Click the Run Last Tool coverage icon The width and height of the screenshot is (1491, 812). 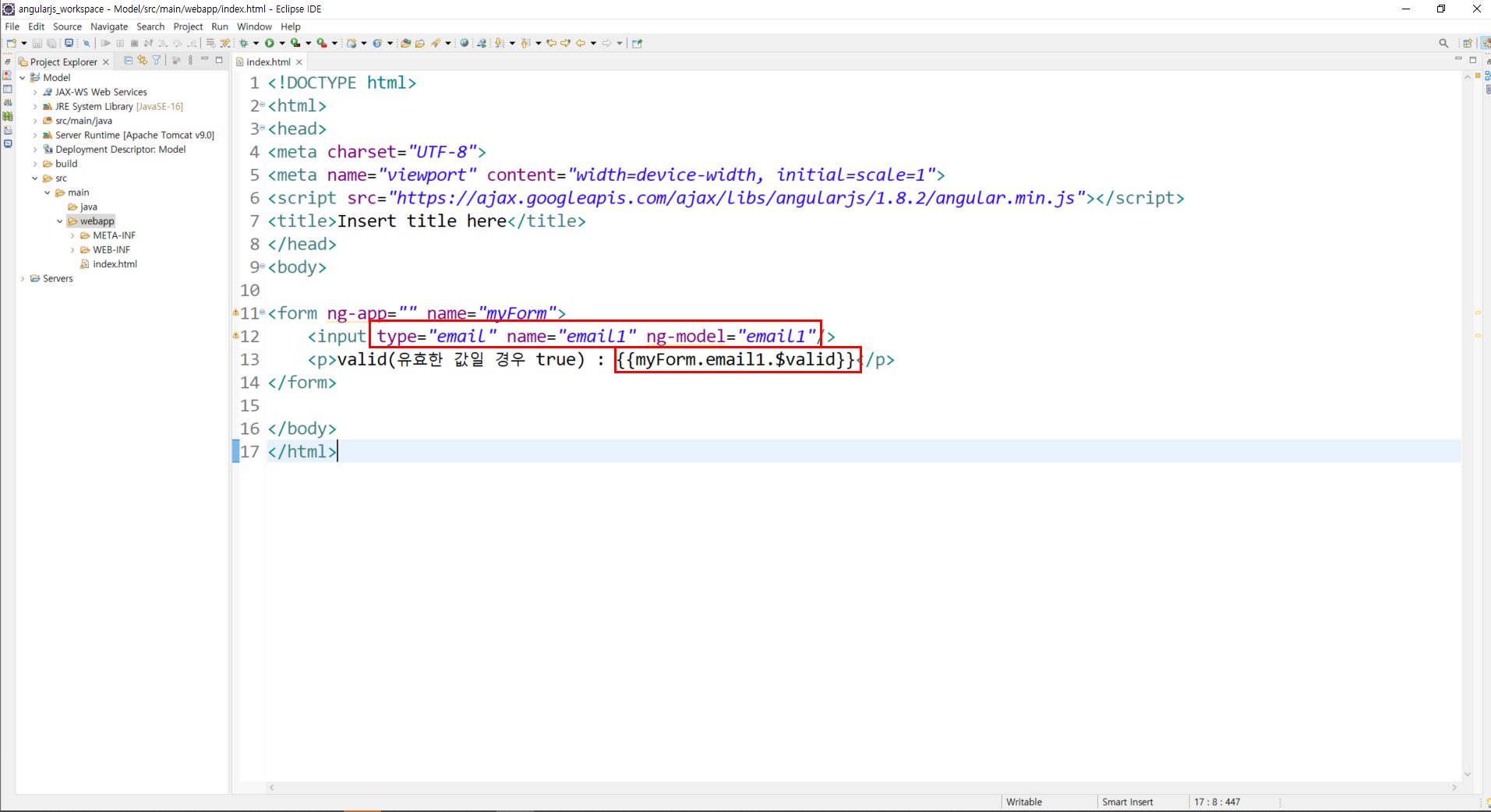click(295, 44)
